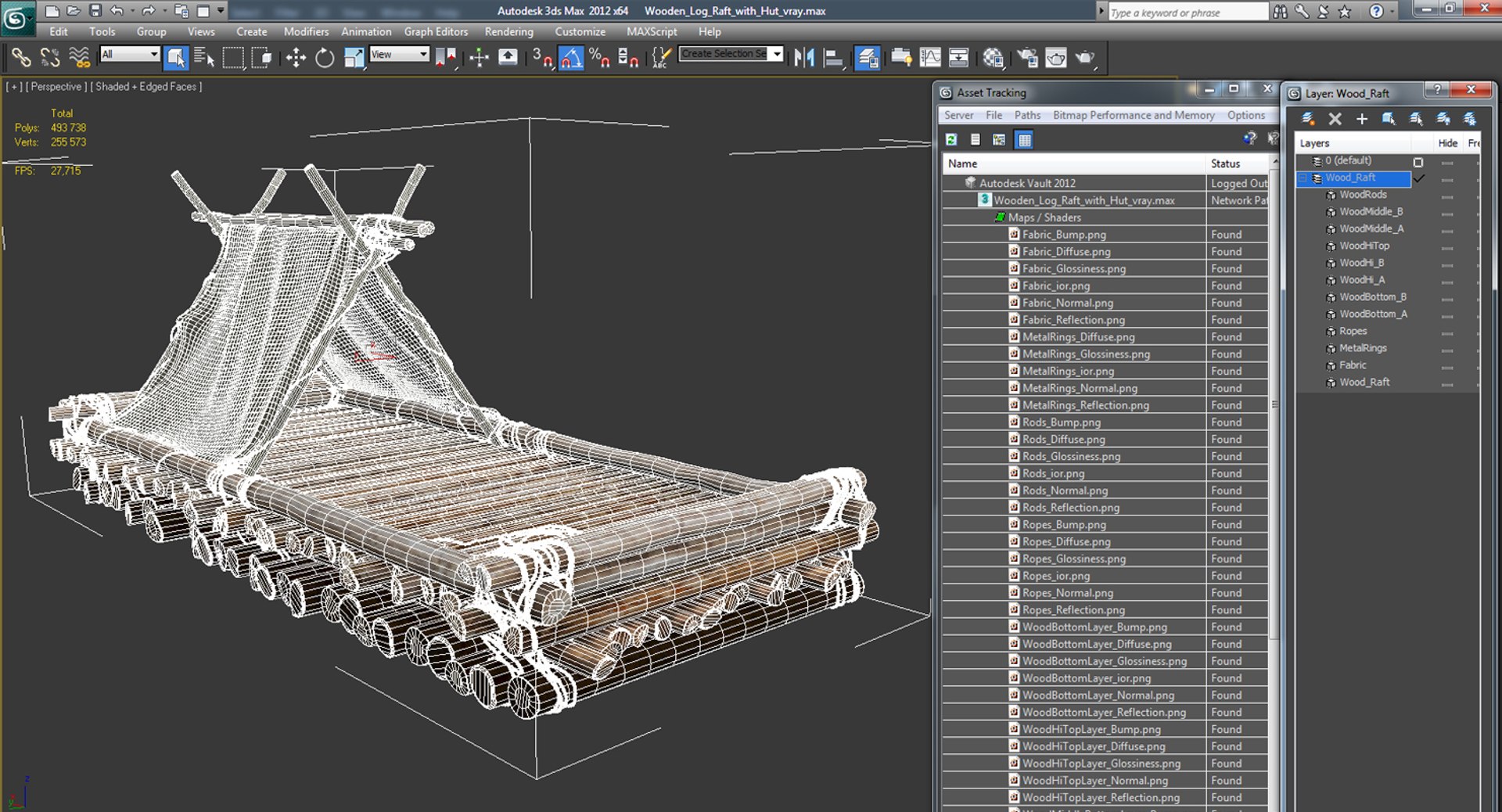Refresh the Asset Tracking list
This screenshot has width=1502, height=812.
[951, 139]
